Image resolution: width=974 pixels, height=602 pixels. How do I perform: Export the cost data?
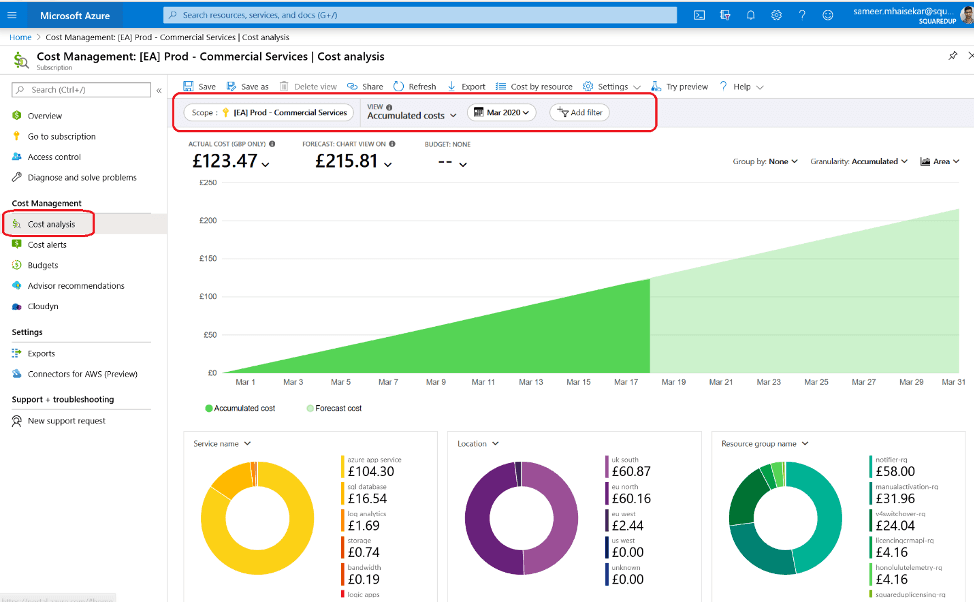point(467,86)
